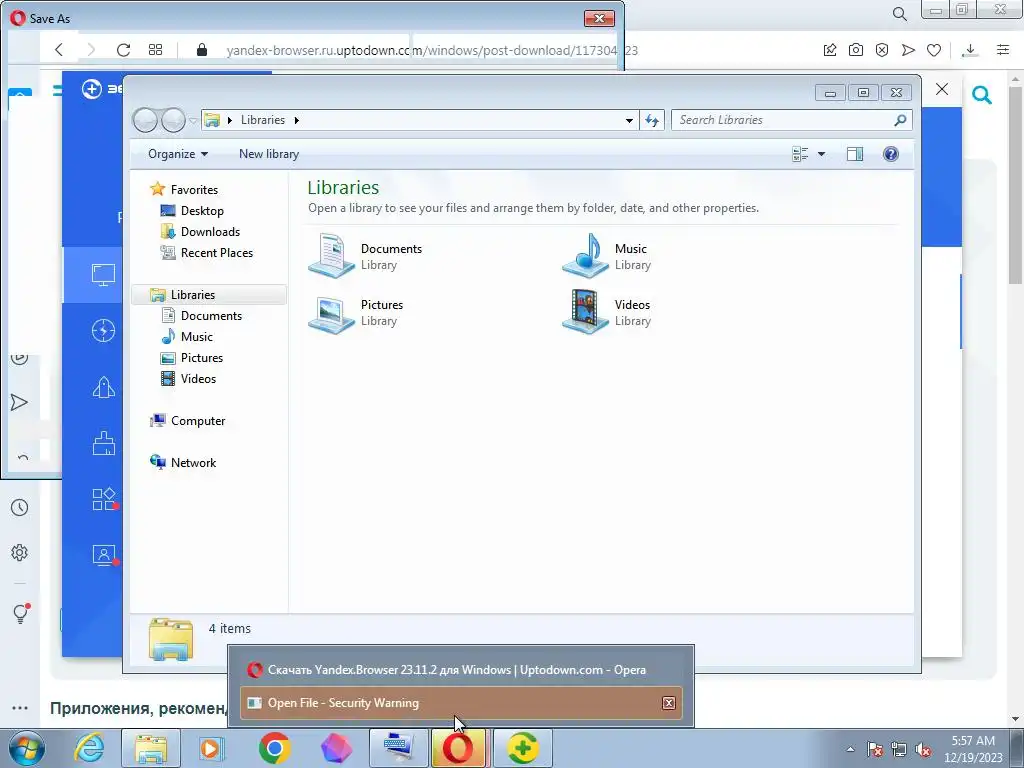Open the Organize menu
1024x768 pixels.
pyautogui.click(x=178, y=154)
